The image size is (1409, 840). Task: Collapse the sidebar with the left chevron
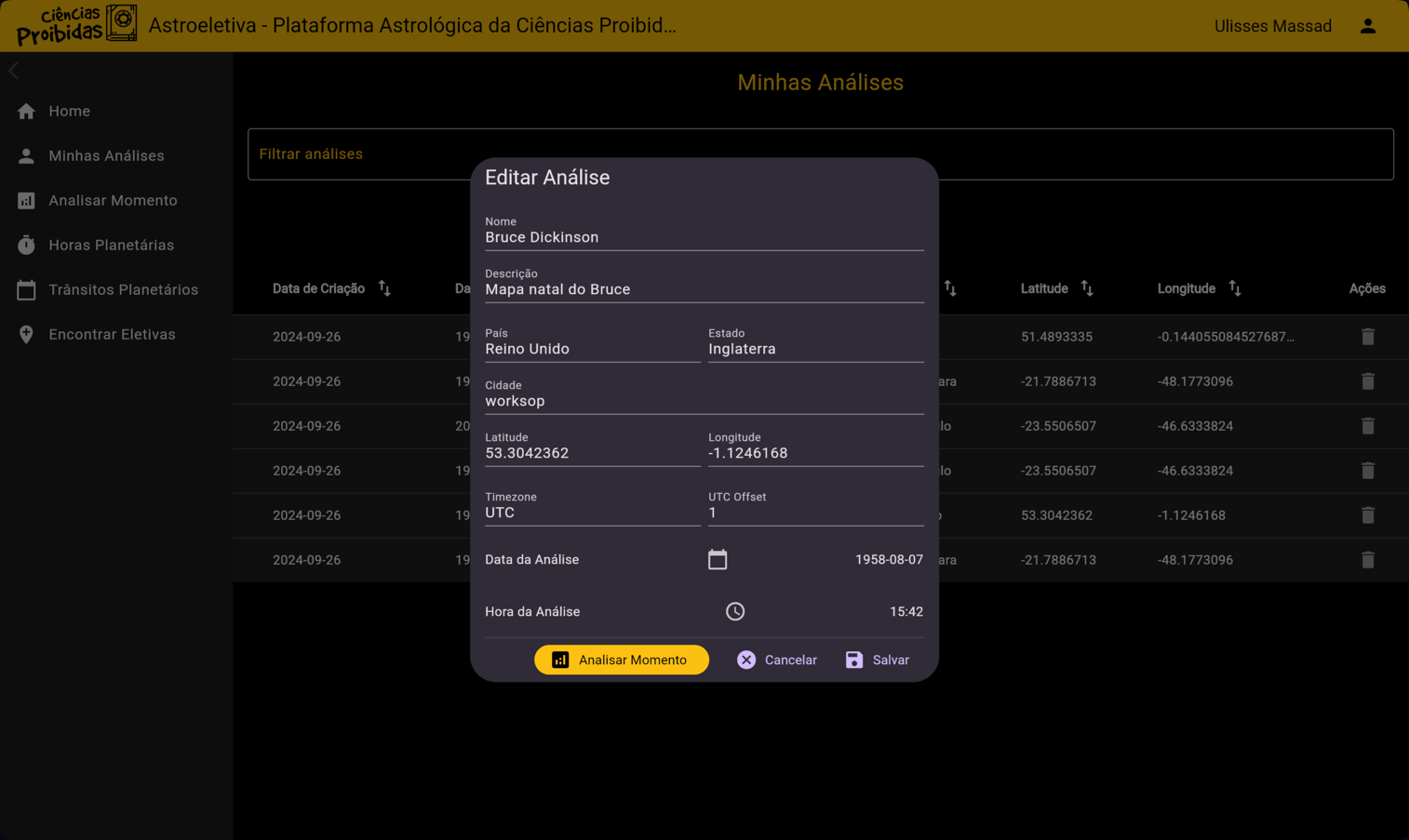[x=14, y=70]
